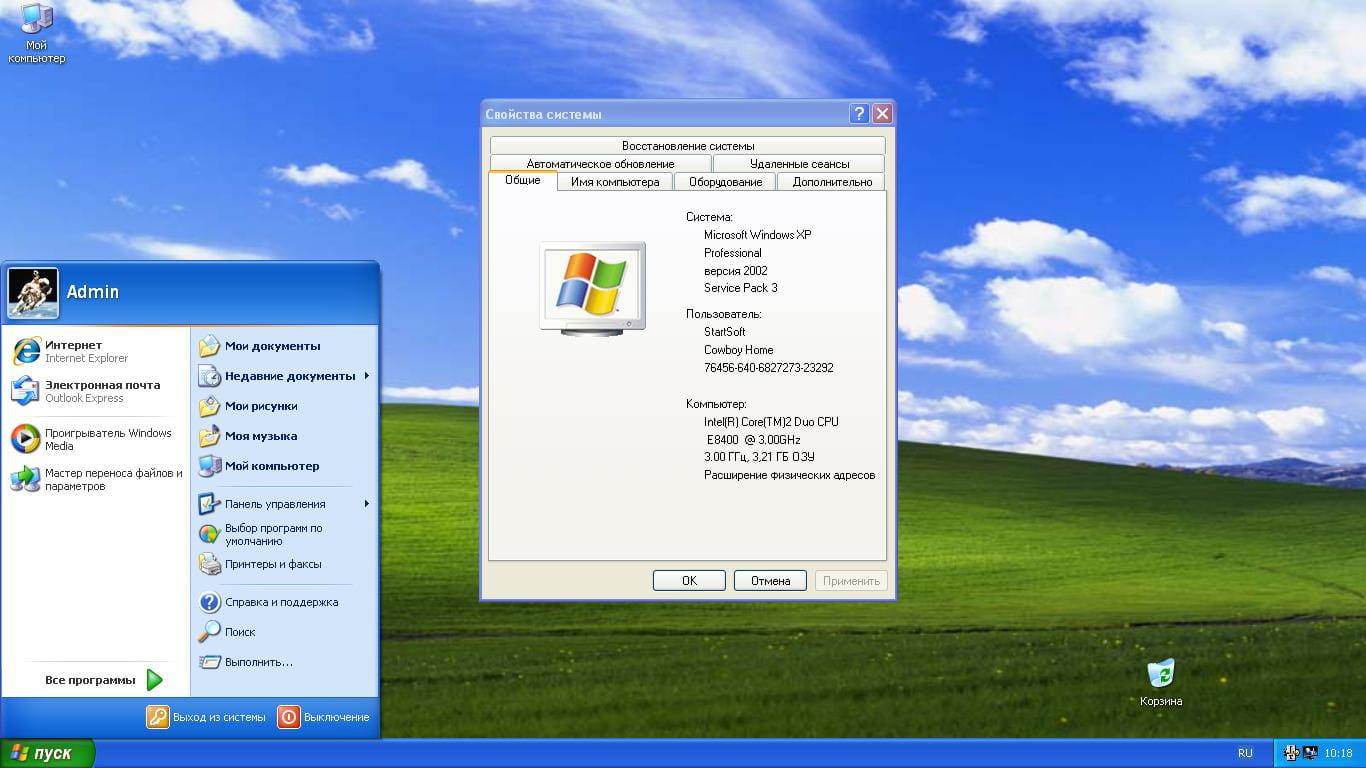Open Мой компьютер in Start menu
This screenshot has width=1366, height=768.
coord(259,466)
